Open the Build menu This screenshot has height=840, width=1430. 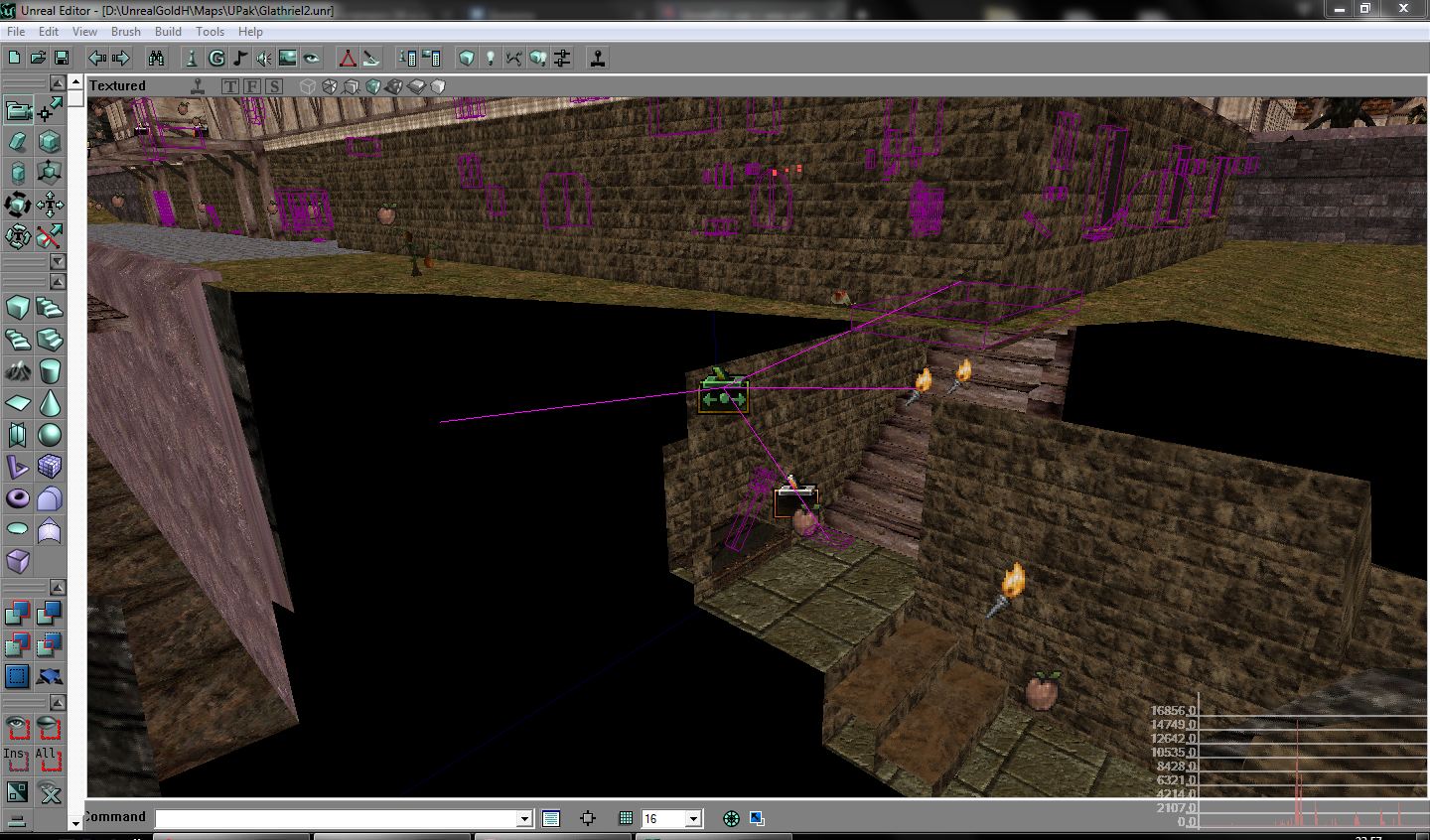168,32
